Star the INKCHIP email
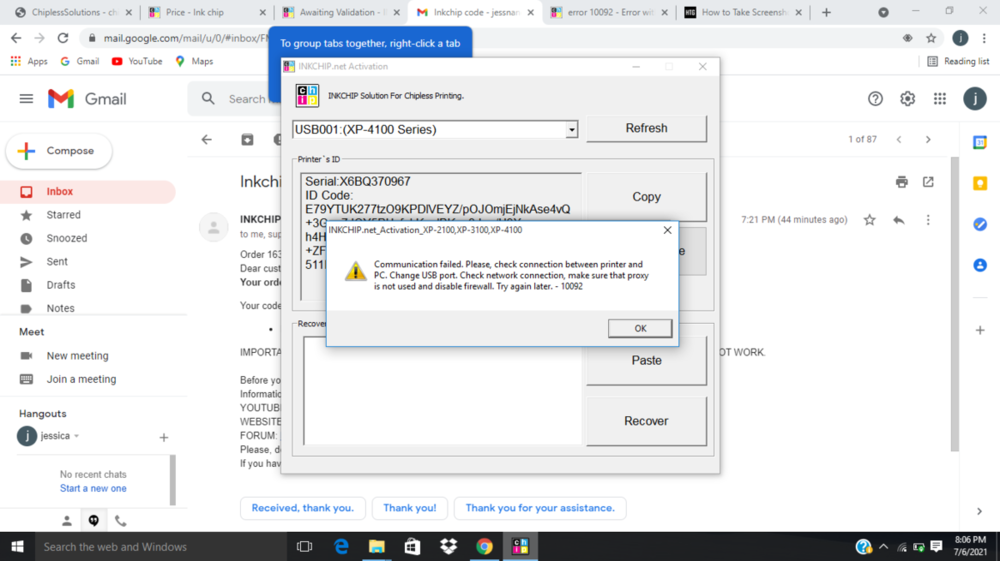 (869, 220)
